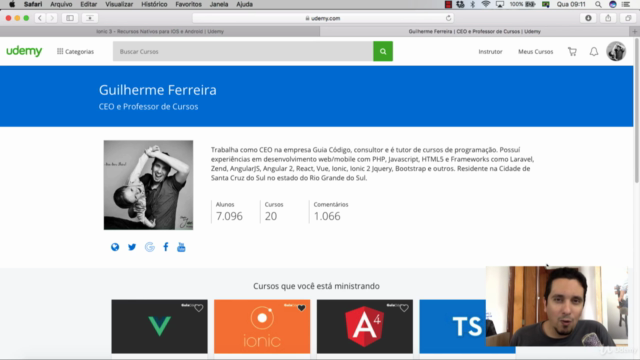Add a new Safari tab
640x360 pixels.
[635, 31]
